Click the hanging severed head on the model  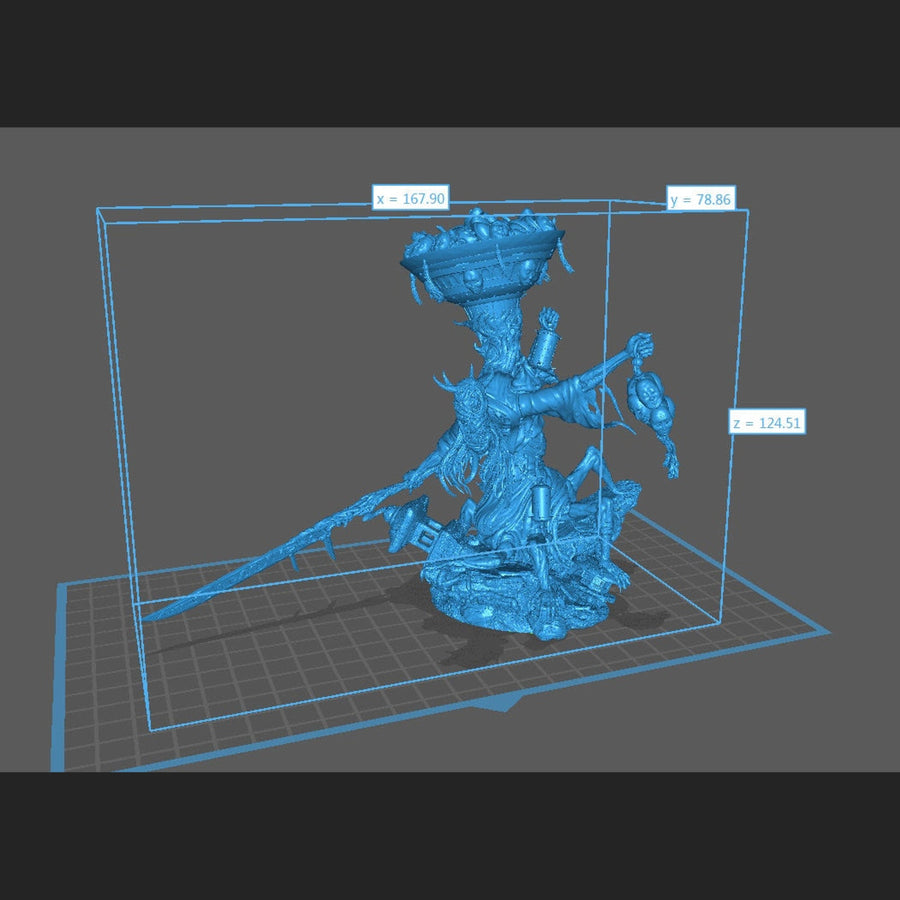[x=651, y=400]
